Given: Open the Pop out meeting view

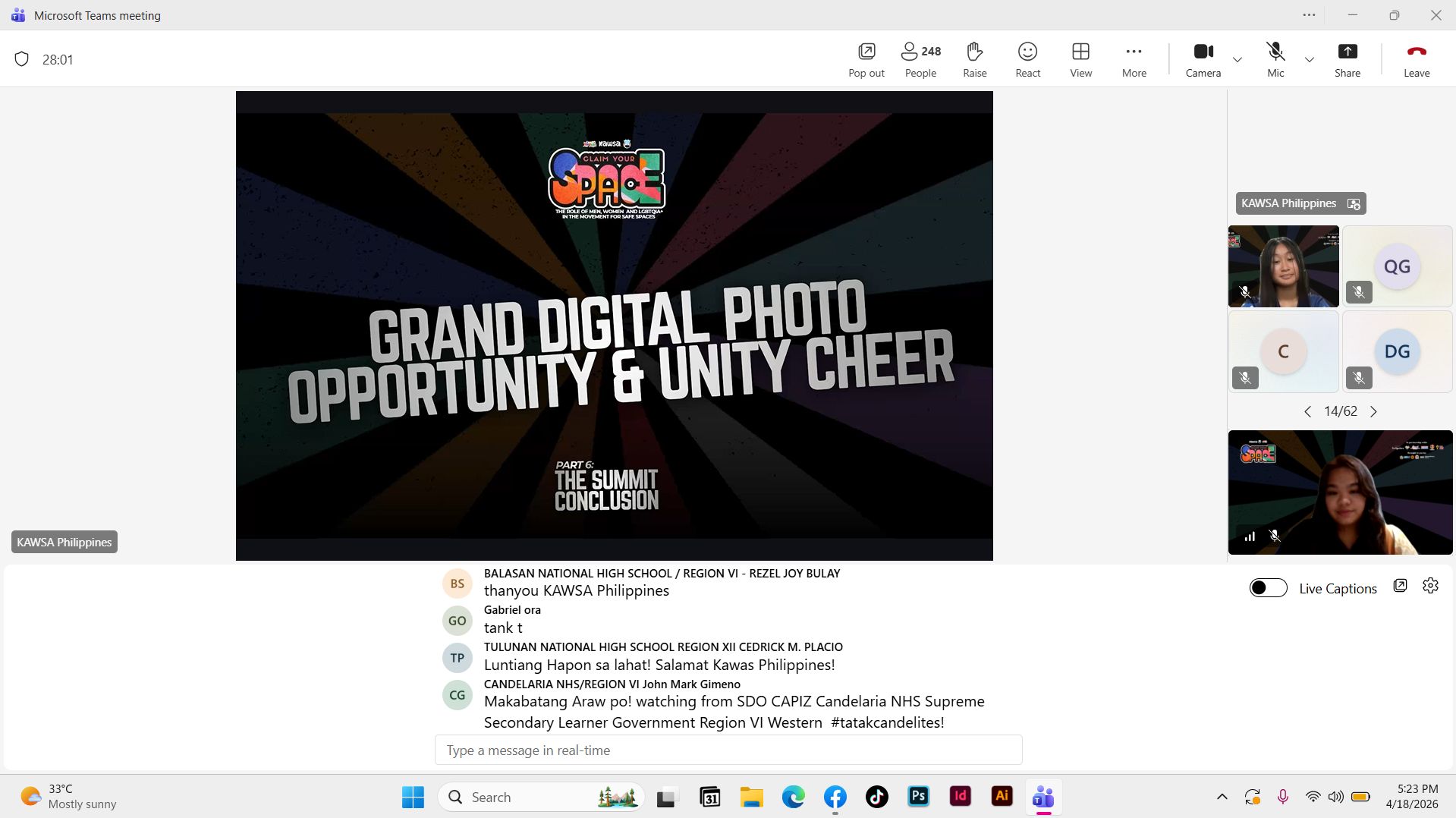Looking at the screenshot, I should (x=866, y=59).
